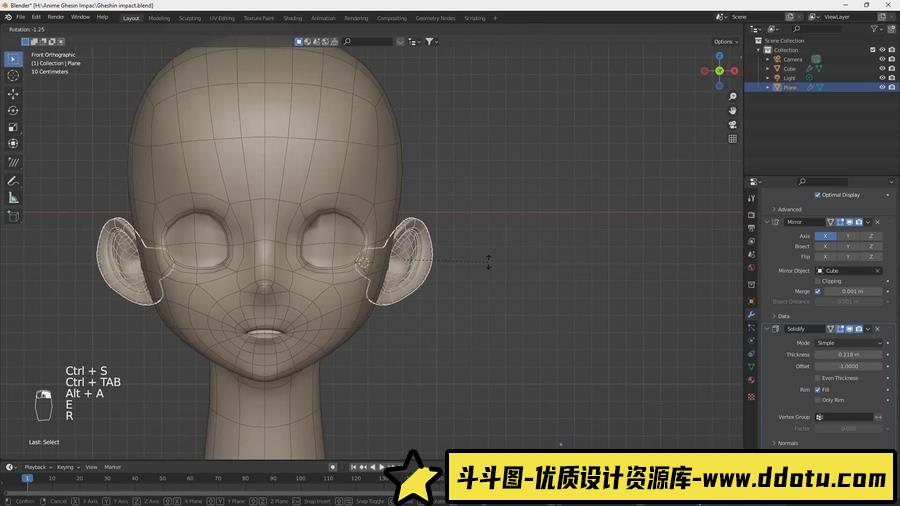Image resolution: width=900 pixels, height=506 pixels.
Task: Adjust the Mirror Merge distance field
Action: [853, 291]
